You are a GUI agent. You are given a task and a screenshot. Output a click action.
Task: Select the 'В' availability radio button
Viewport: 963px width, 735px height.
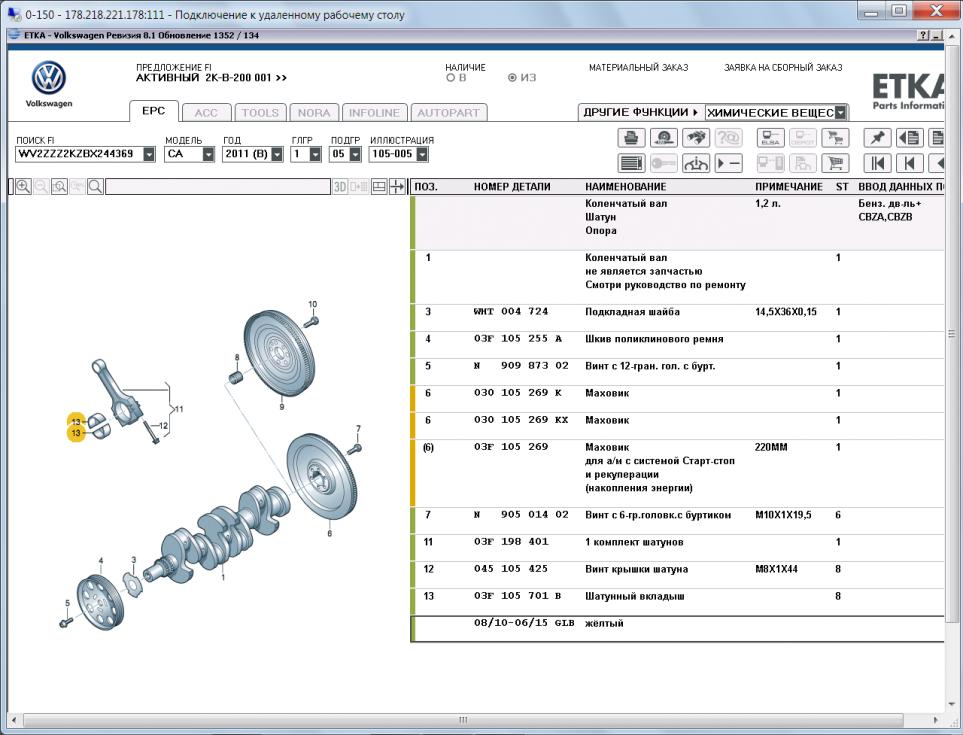(450, 78)
